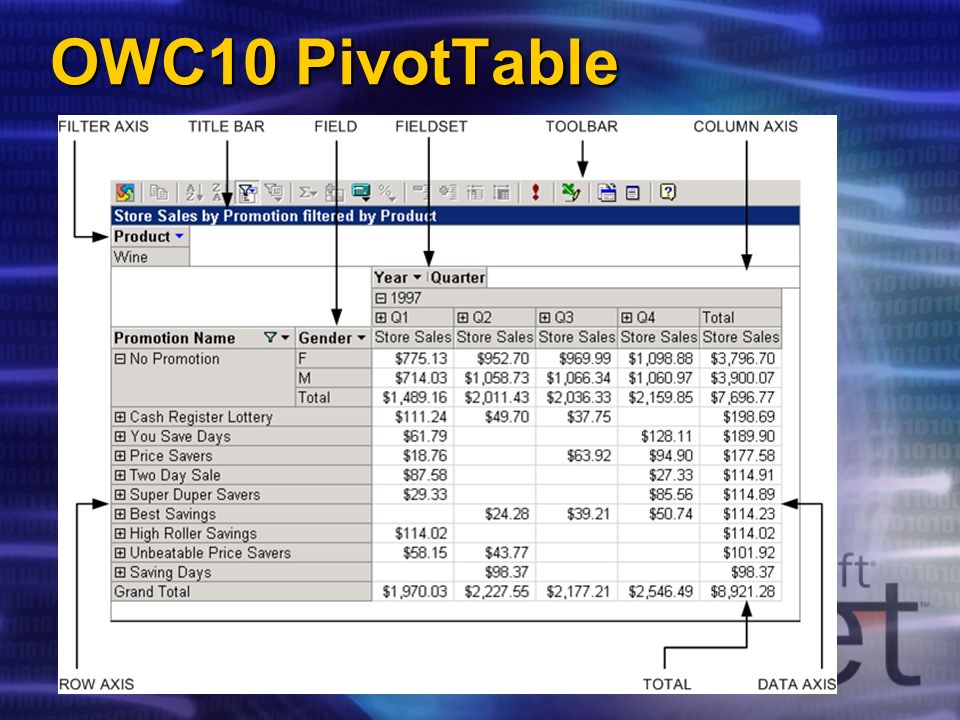Open the AutoCalc sigma icon
The width and height of the screenshot is (960, 720).
pyautogui.click(x=307, y=193)
